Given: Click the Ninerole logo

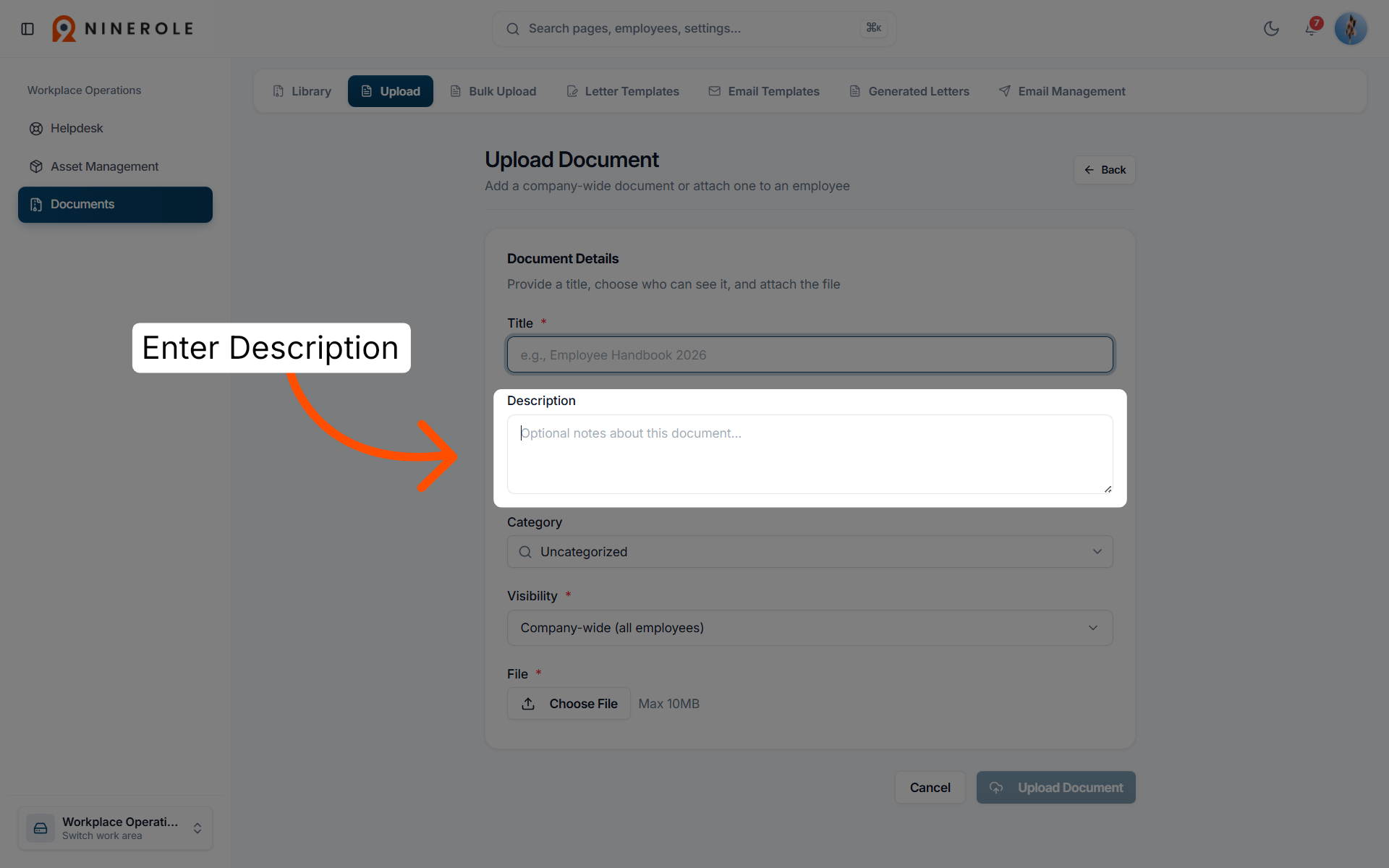Looking at the screenshot, I should 123,29.
